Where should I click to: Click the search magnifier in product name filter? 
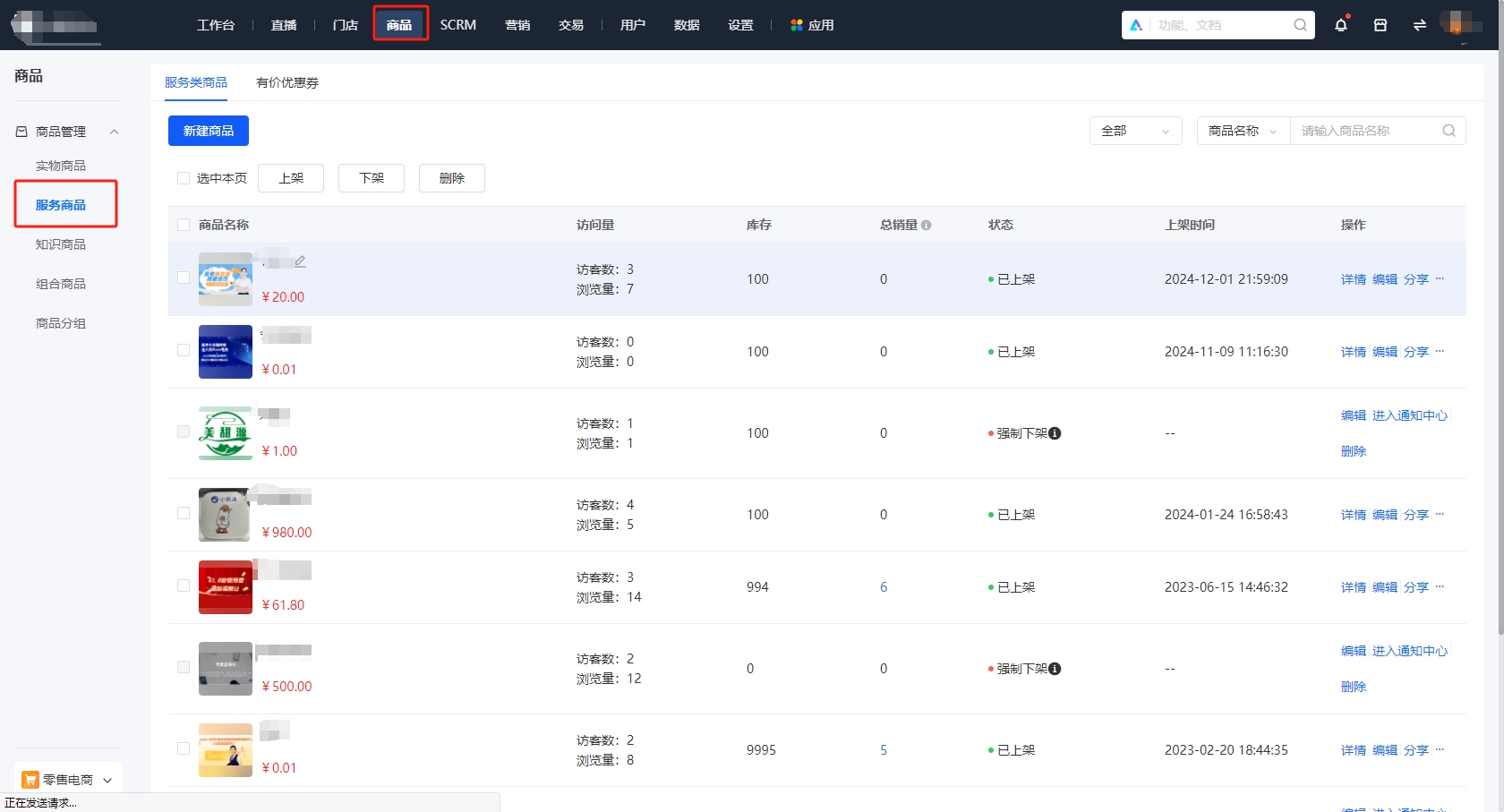pos(1448,131)
